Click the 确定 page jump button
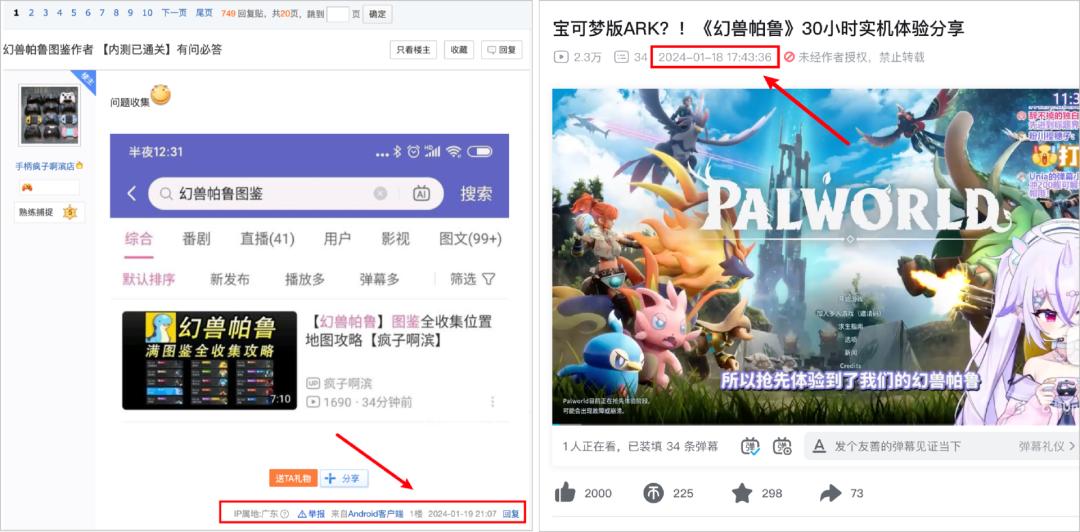 377,14
